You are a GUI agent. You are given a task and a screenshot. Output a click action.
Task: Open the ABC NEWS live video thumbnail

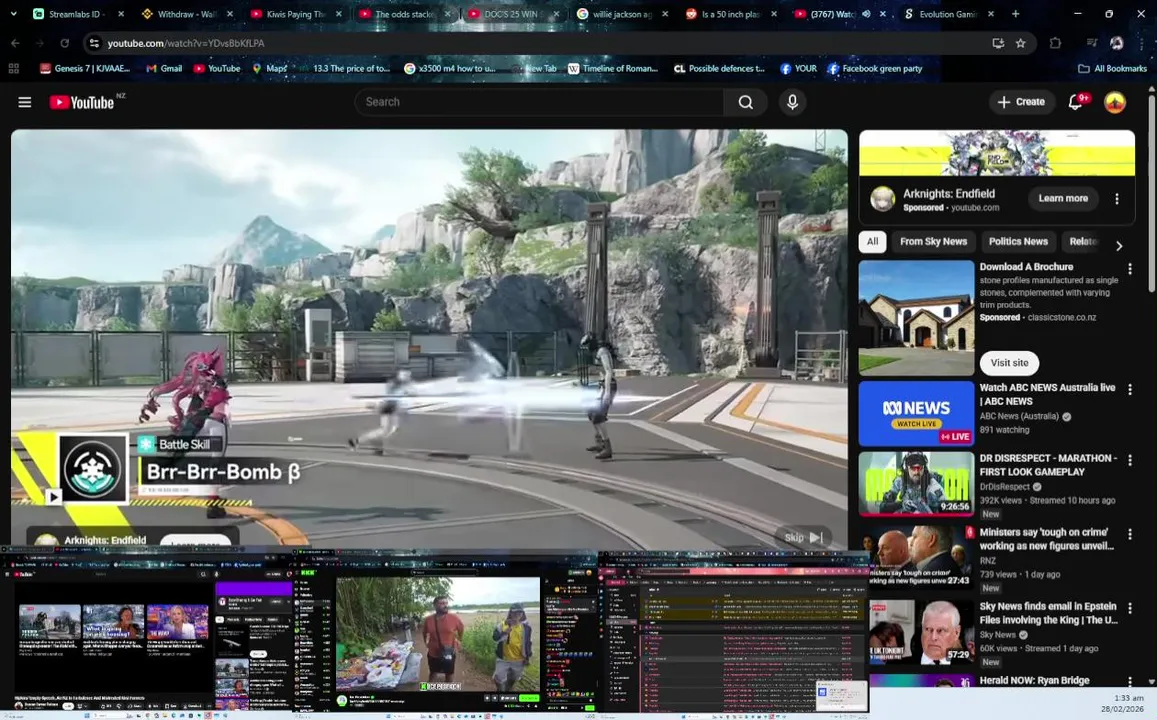point(916,413)
